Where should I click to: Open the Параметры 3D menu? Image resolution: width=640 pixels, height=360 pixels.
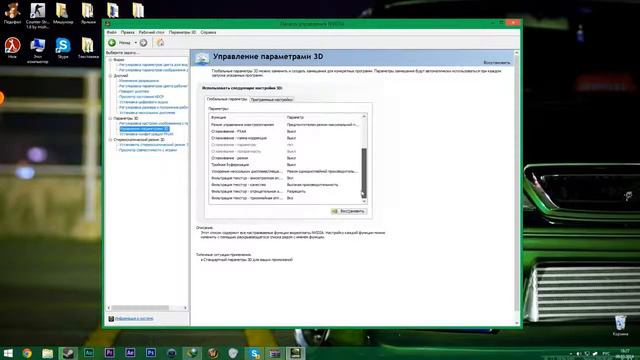click(182, 32)
